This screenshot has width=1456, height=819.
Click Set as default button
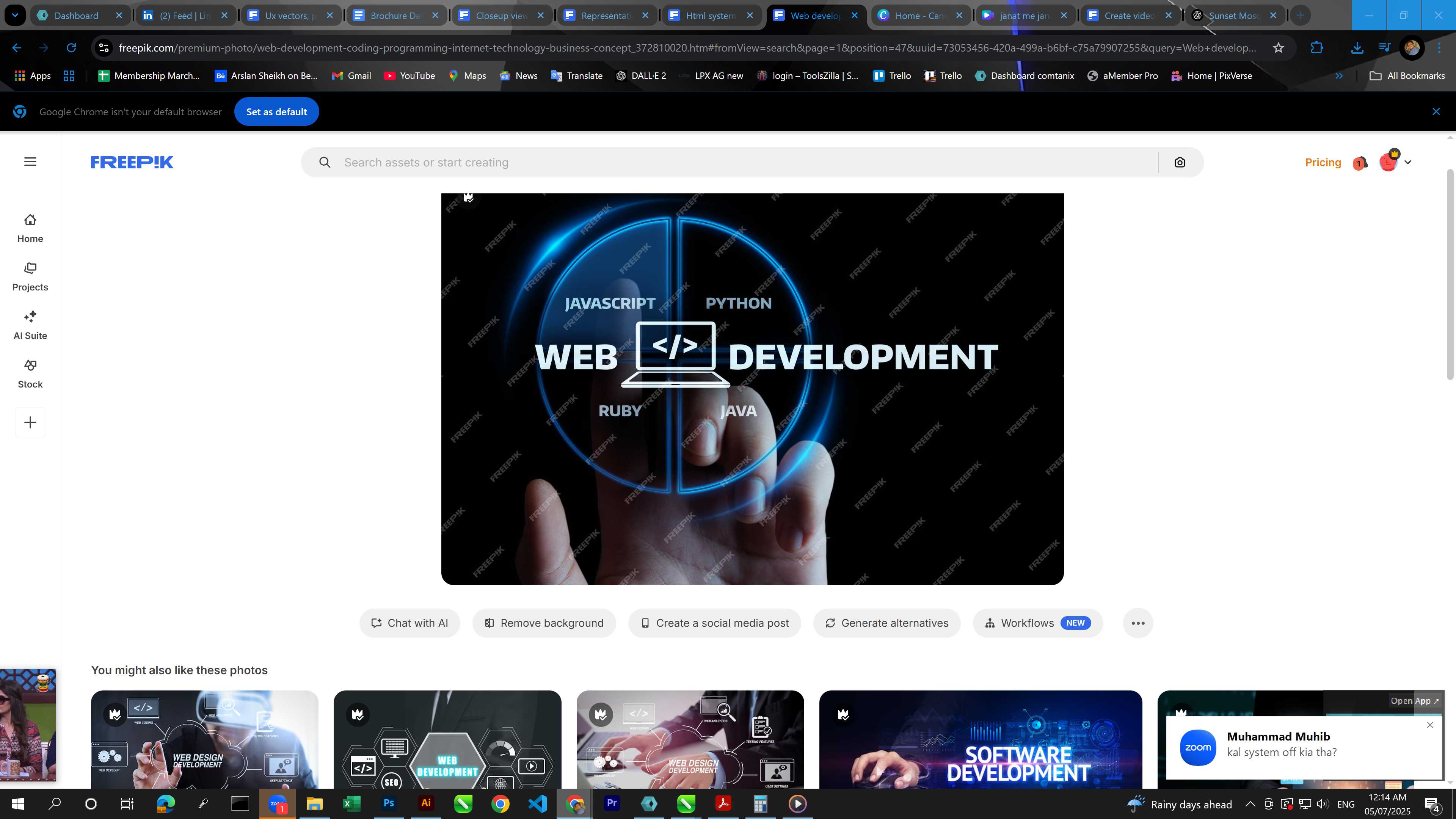(x=276, y=112)
